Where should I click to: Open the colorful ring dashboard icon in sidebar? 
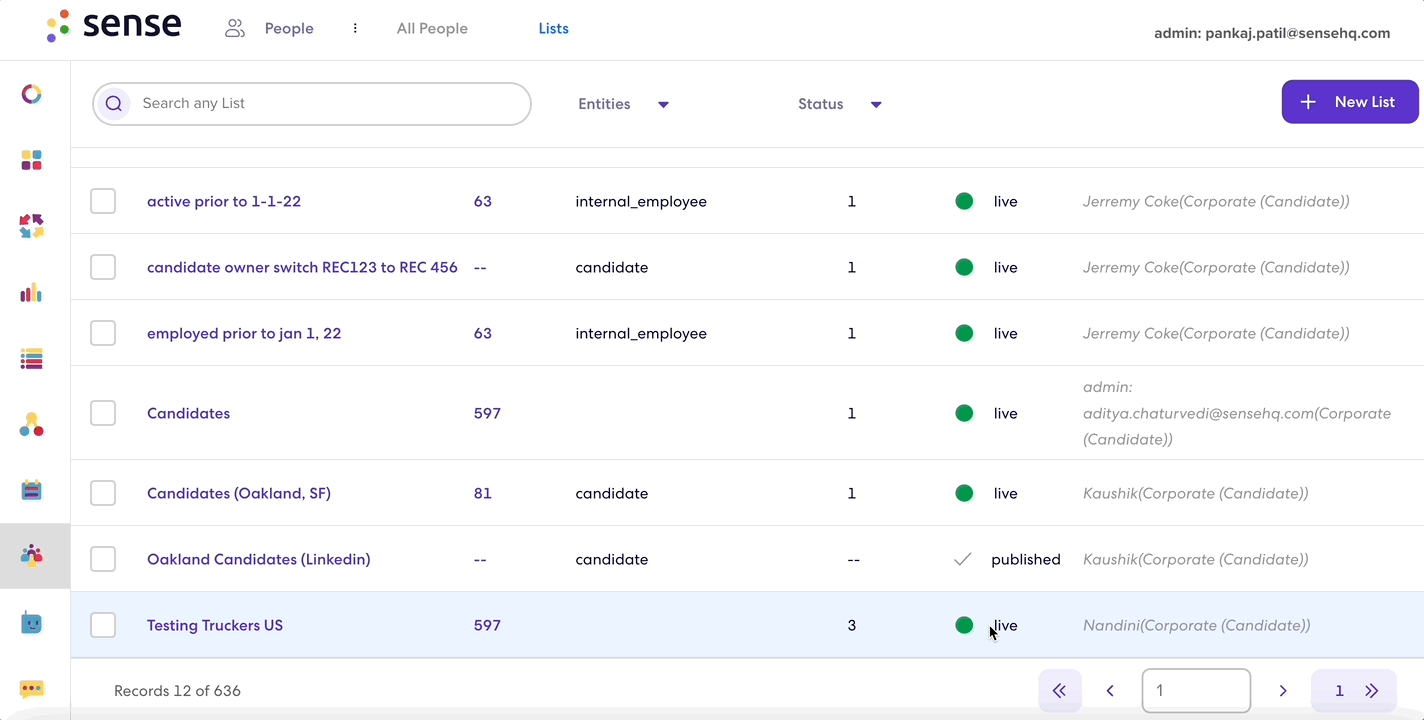[x=32, y=94]
